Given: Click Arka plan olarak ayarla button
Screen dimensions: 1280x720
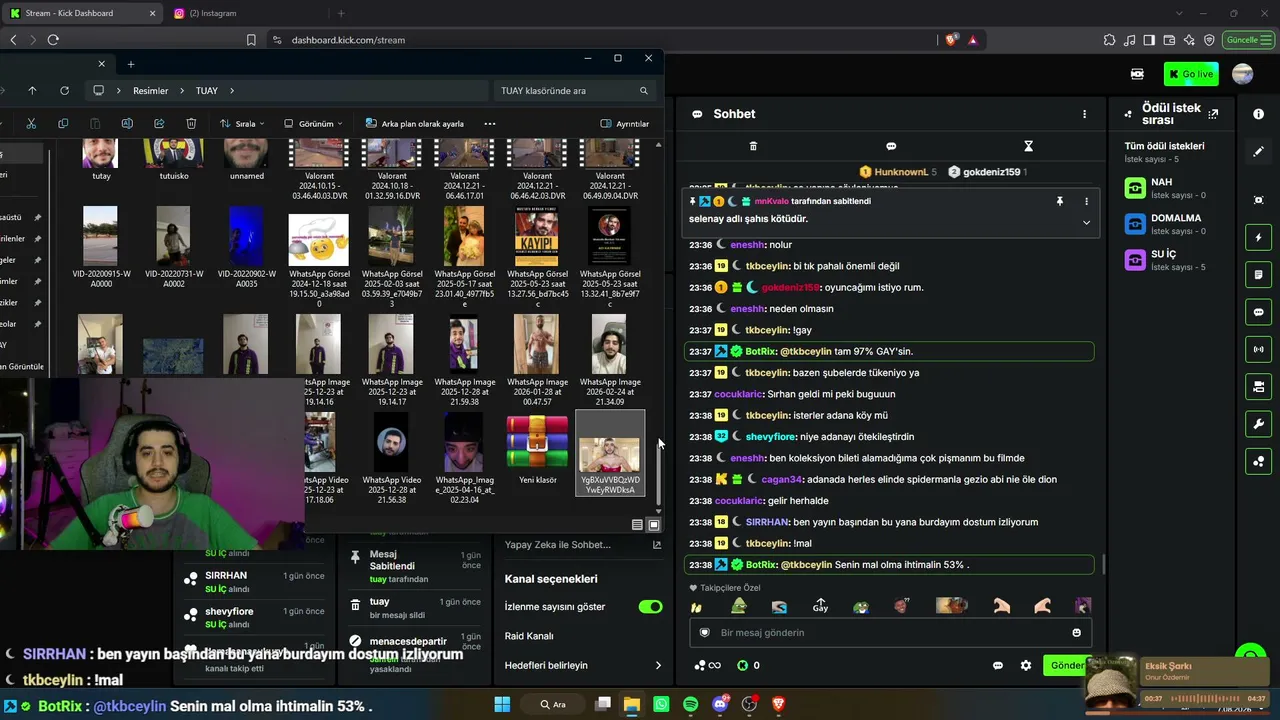Looking at the screenshot, I should click(x=414, y=124).
